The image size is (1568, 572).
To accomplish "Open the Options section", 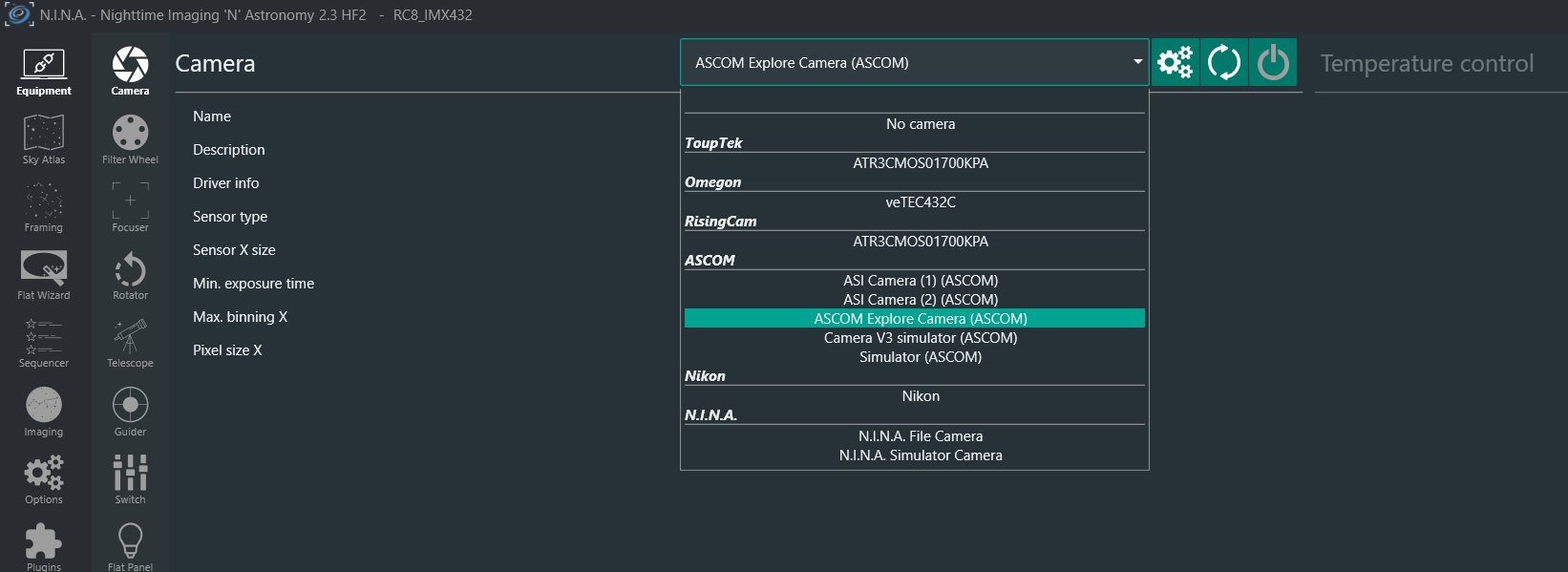I will pos(44,479).
